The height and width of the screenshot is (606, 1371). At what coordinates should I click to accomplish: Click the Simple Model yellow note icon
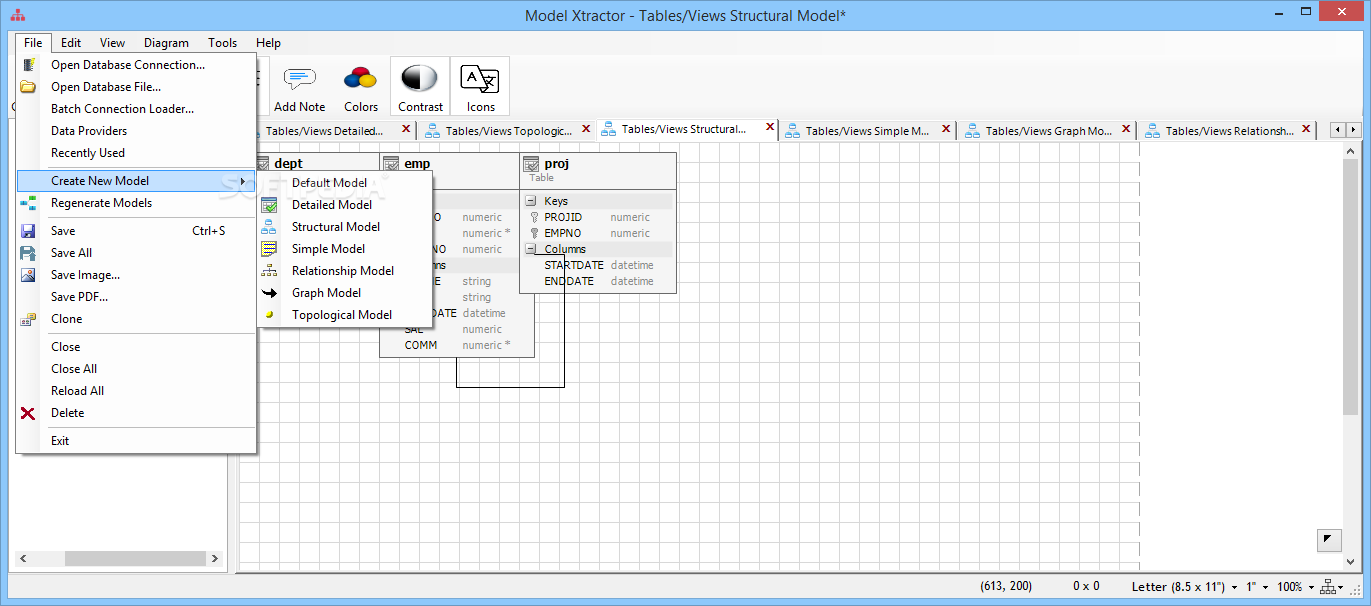tap(269, 249)
